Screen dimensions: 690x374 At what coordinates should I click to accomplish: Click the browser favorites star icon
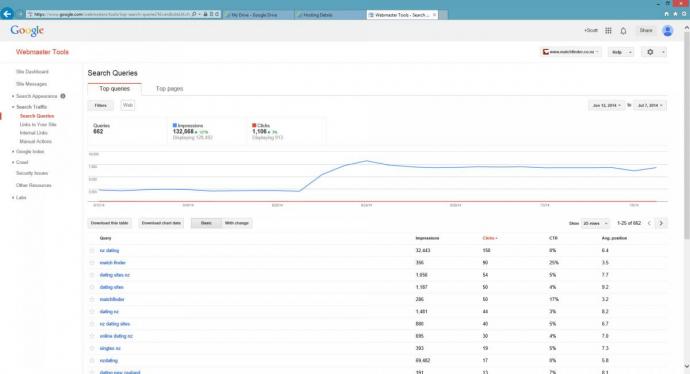675,14
